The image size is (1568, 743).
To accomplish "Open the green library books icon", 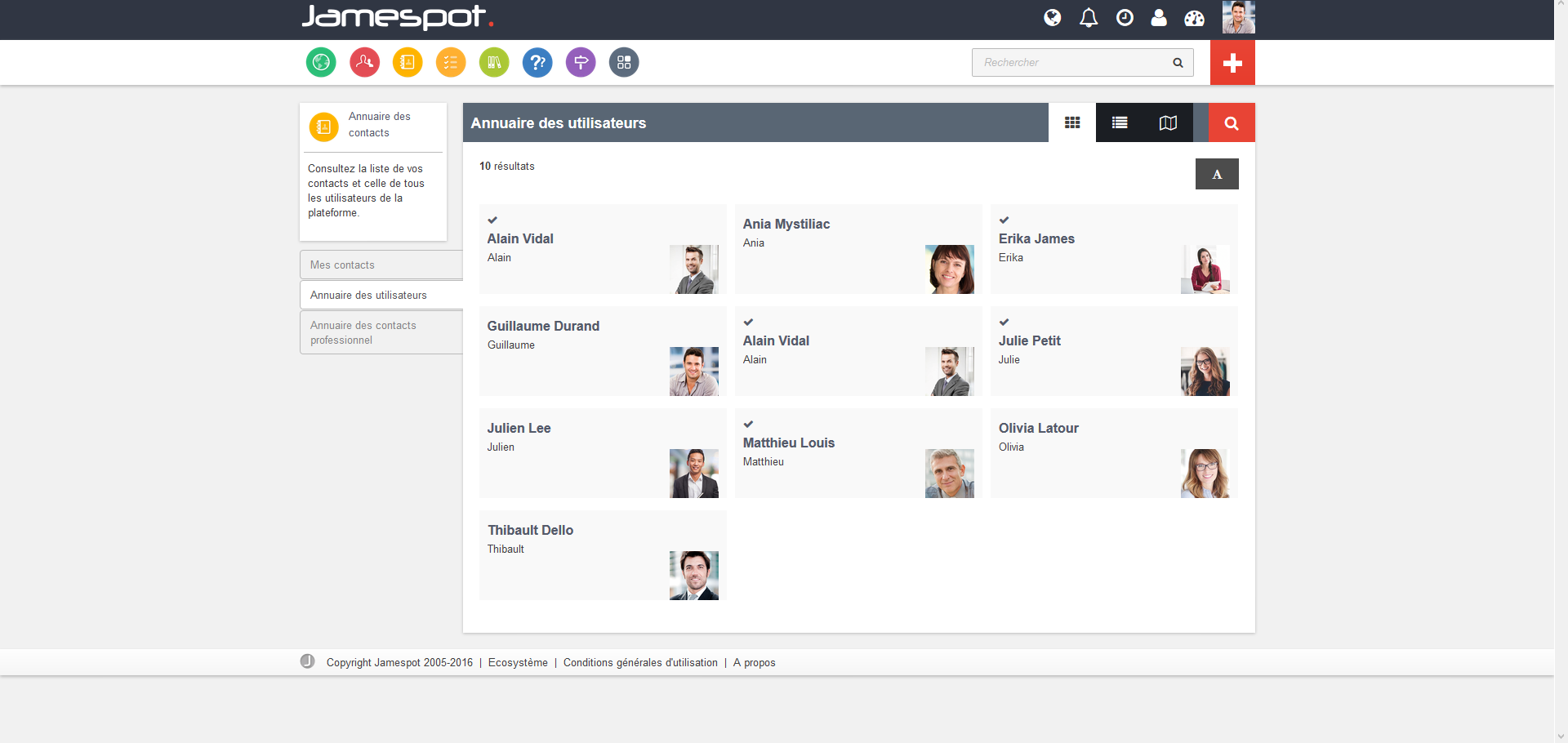I will click(494, 62).
